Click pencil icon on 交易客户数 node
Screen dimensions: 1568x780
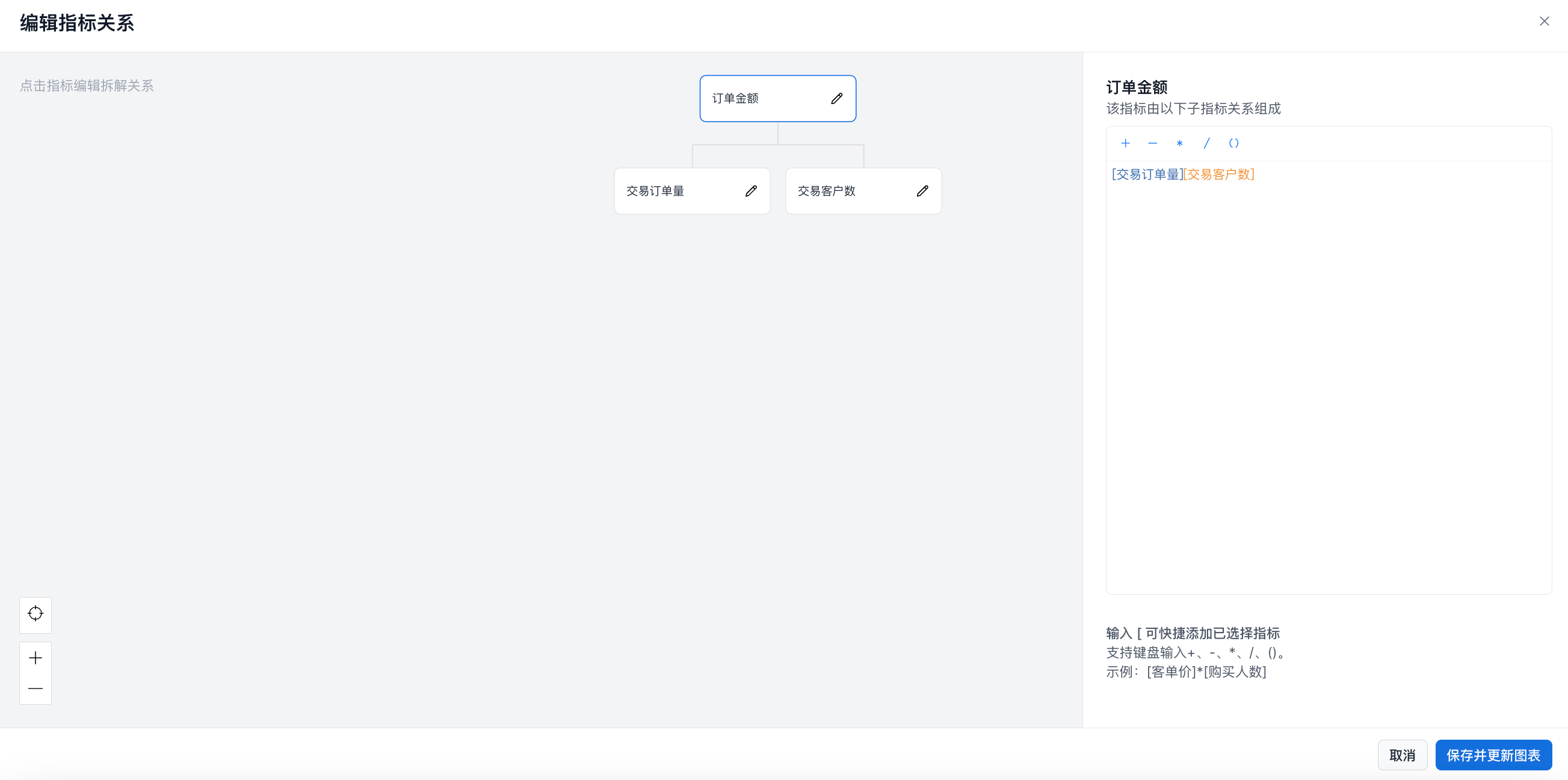pos(922,191)
